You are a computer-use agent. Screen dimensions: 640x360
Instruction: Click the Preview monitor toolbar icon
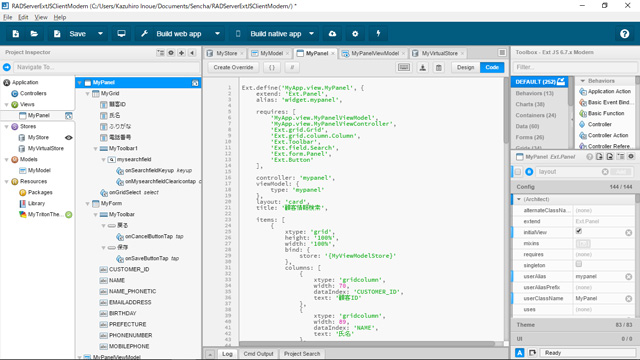click(x=121, y=34)
